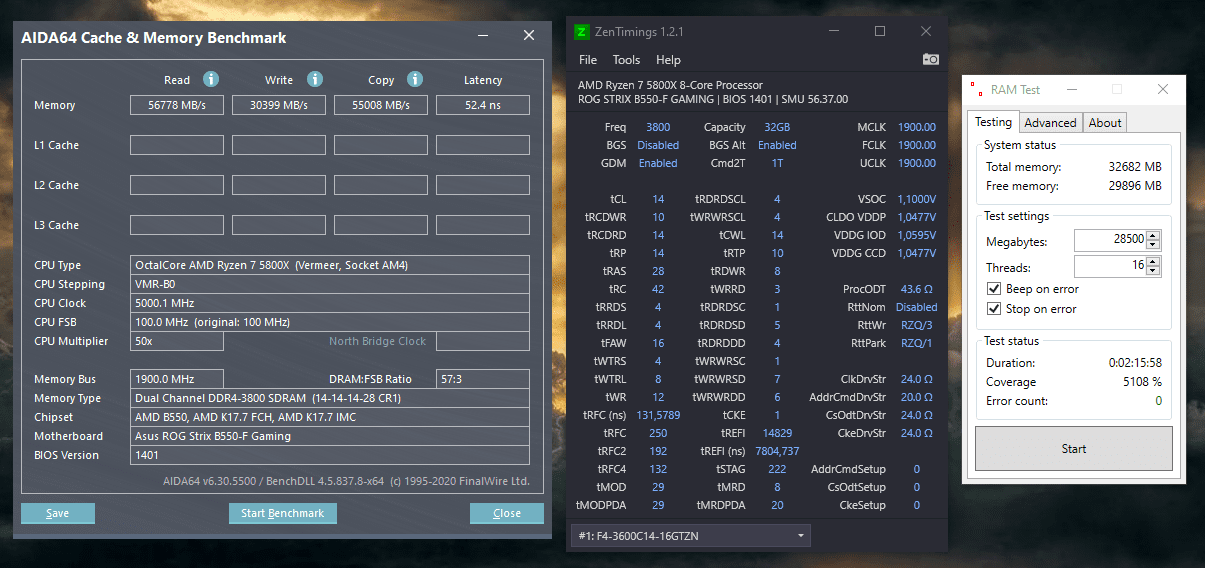Click the Memory Bus value 1900.0 MHz
The width and height of the screenshot is (1205, 568).
177,379
